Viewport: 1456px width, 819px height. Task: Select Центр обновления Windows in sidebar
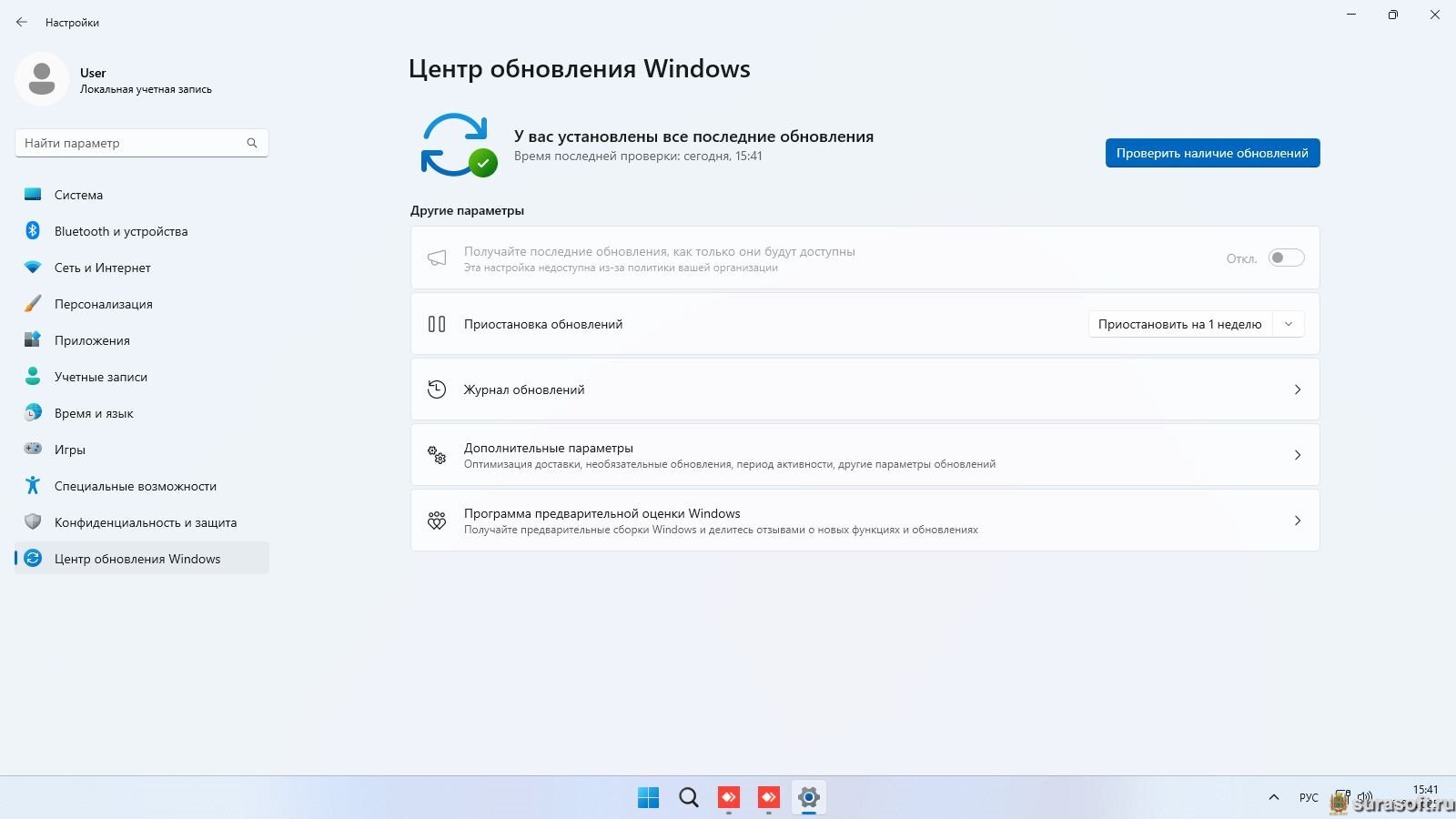pos(142,558)
